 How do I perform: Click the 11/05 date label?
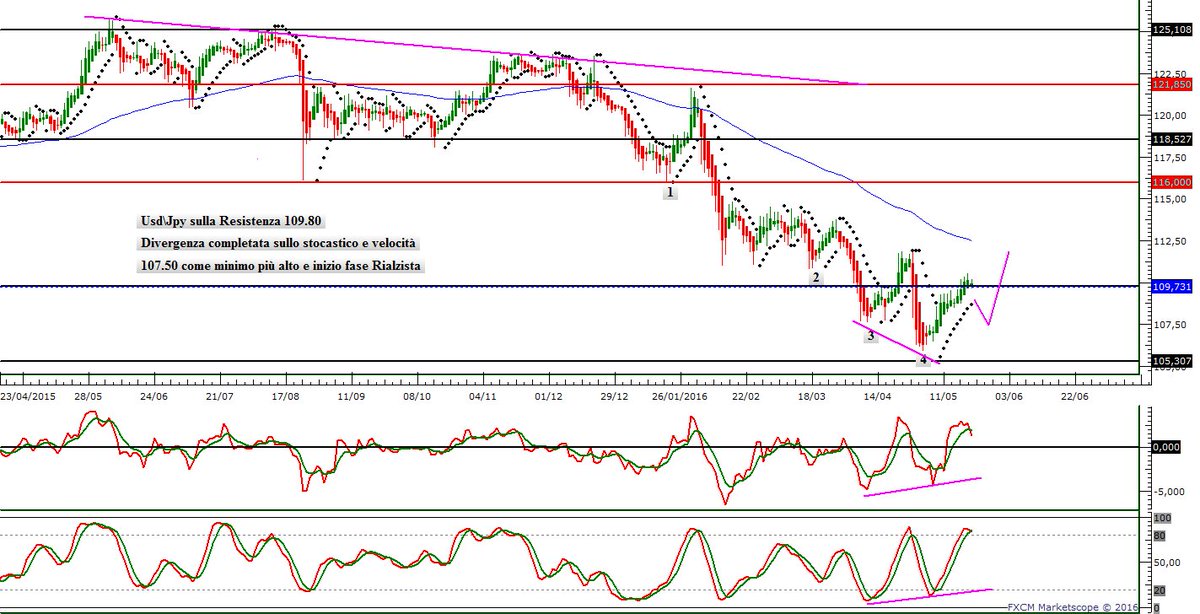point(944,396)
